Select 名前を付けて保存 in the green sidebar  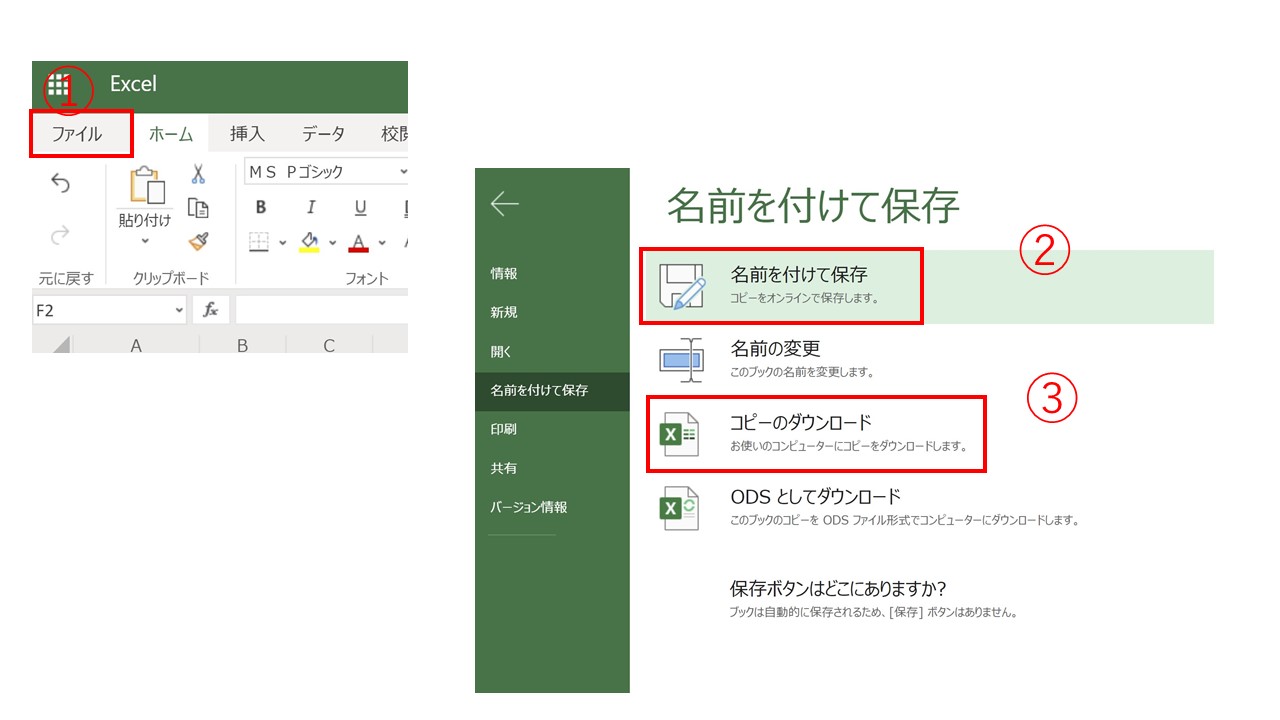[x=552, y=391]
